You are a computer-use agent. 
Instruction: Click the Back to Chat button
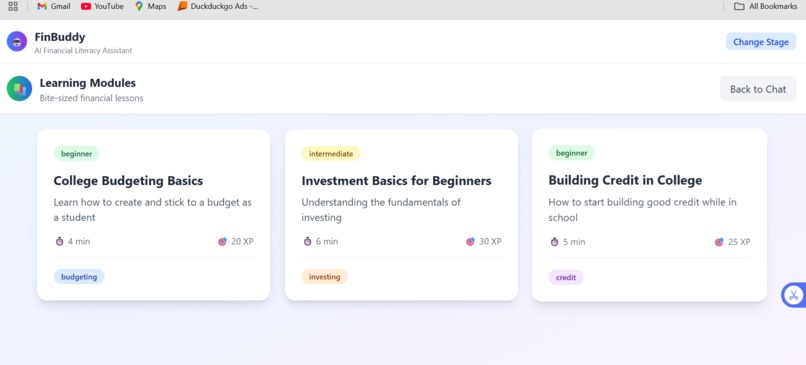(x=758, y=89)
